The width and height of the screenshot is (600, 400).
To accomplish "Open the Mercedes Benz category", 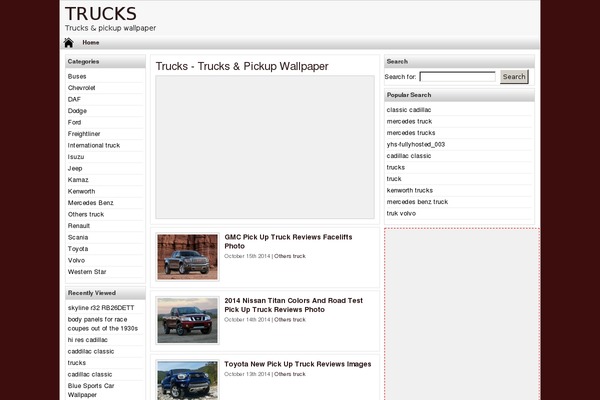I will tap(91, 203).
